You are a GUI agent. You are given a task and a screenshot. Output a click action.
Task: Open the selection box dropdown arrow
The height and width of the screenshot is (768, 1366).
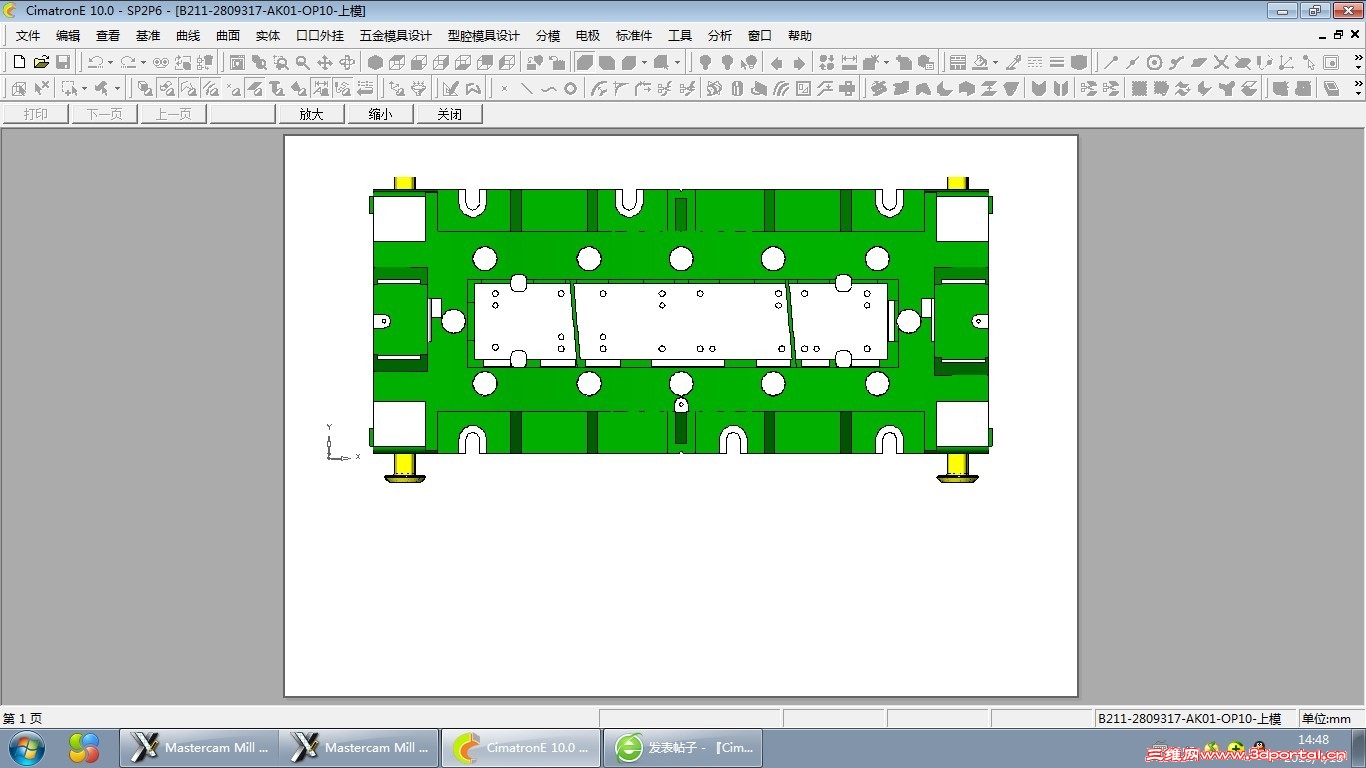[84, 88]
